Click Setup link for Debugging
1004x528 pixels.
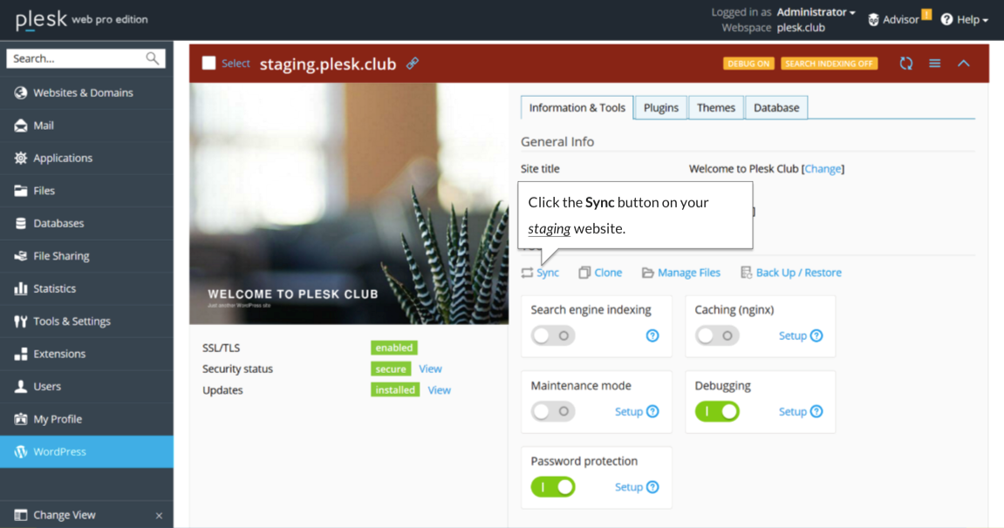click(792, 412)
